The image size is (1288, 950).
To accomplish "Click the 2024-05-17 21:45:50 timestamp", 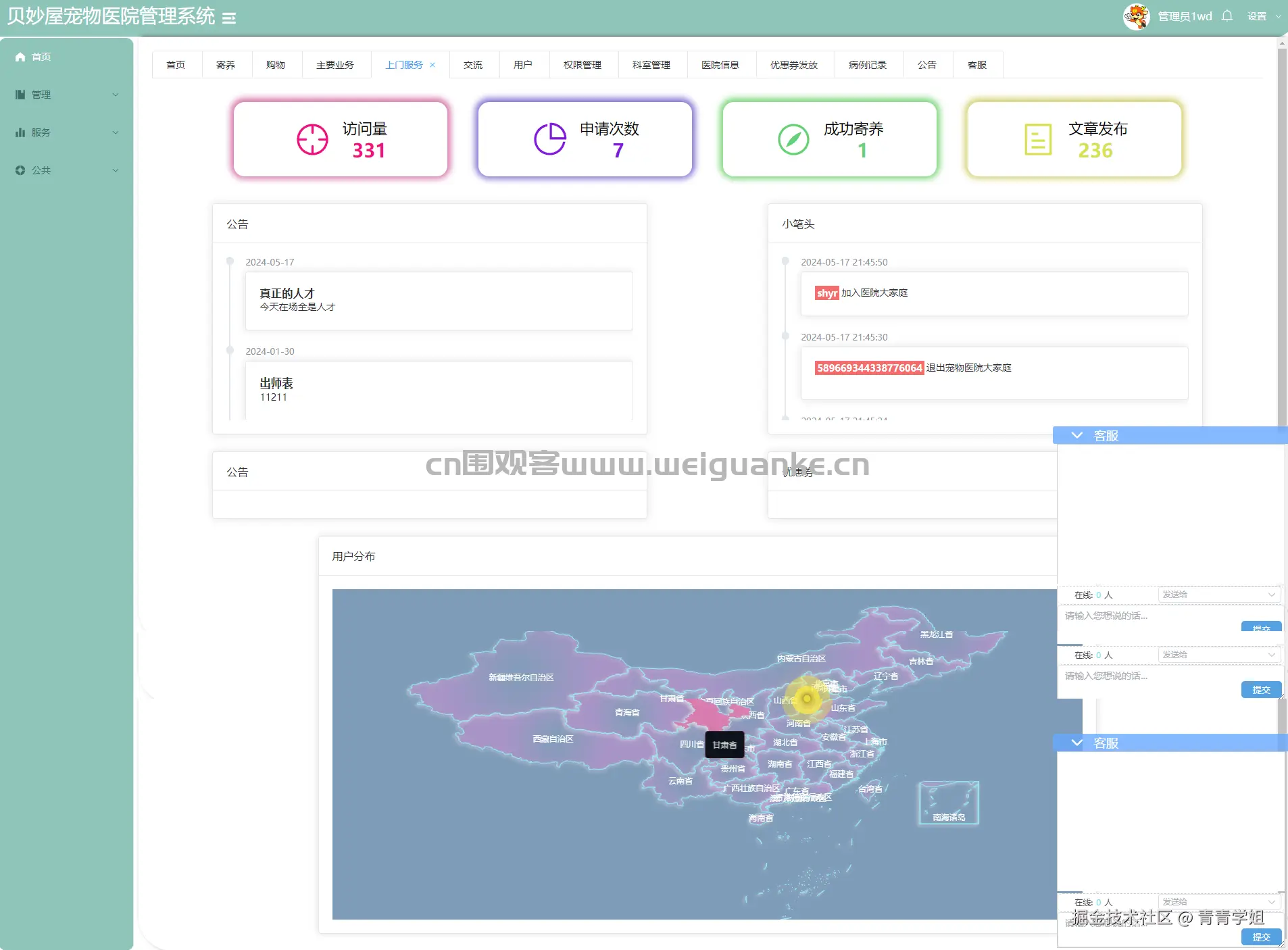I will click(844, 262).
